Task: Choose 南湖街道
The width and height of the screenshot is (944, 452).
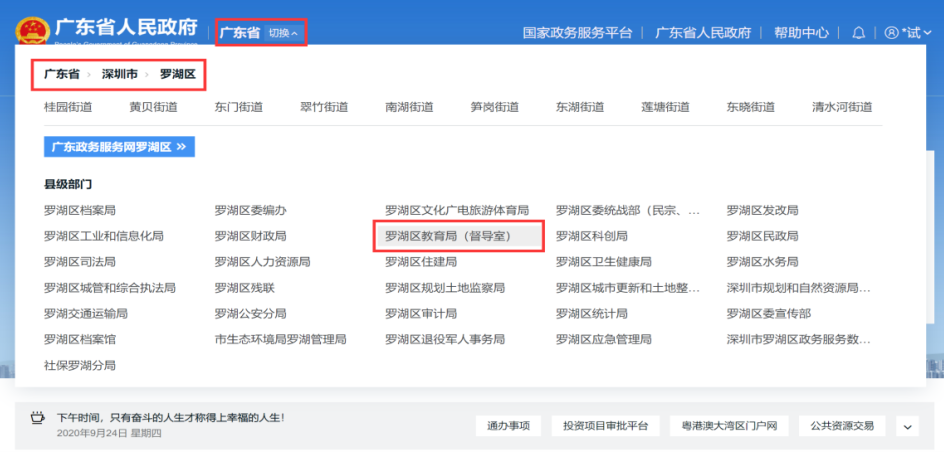Action: 409,108
